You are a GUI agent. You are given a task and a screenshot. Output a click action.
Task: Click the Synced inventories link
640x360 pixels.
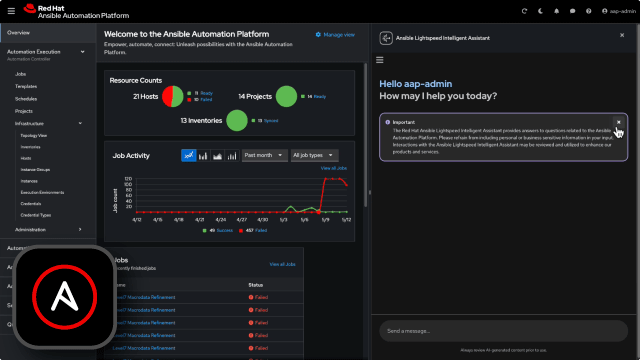point(271,121)
